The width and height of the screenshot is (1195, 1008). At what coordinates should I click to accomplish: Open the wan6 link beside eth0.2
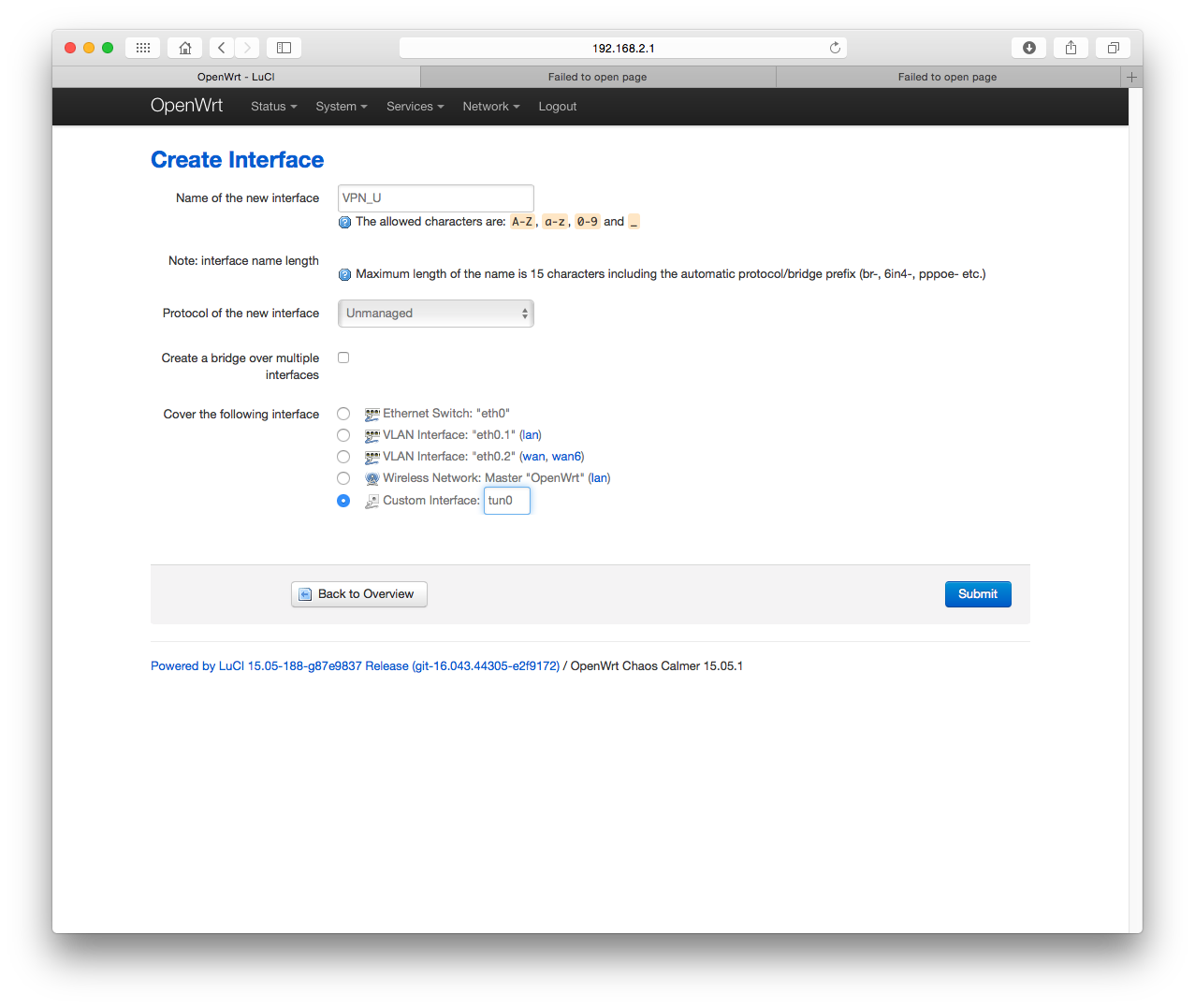566,457
